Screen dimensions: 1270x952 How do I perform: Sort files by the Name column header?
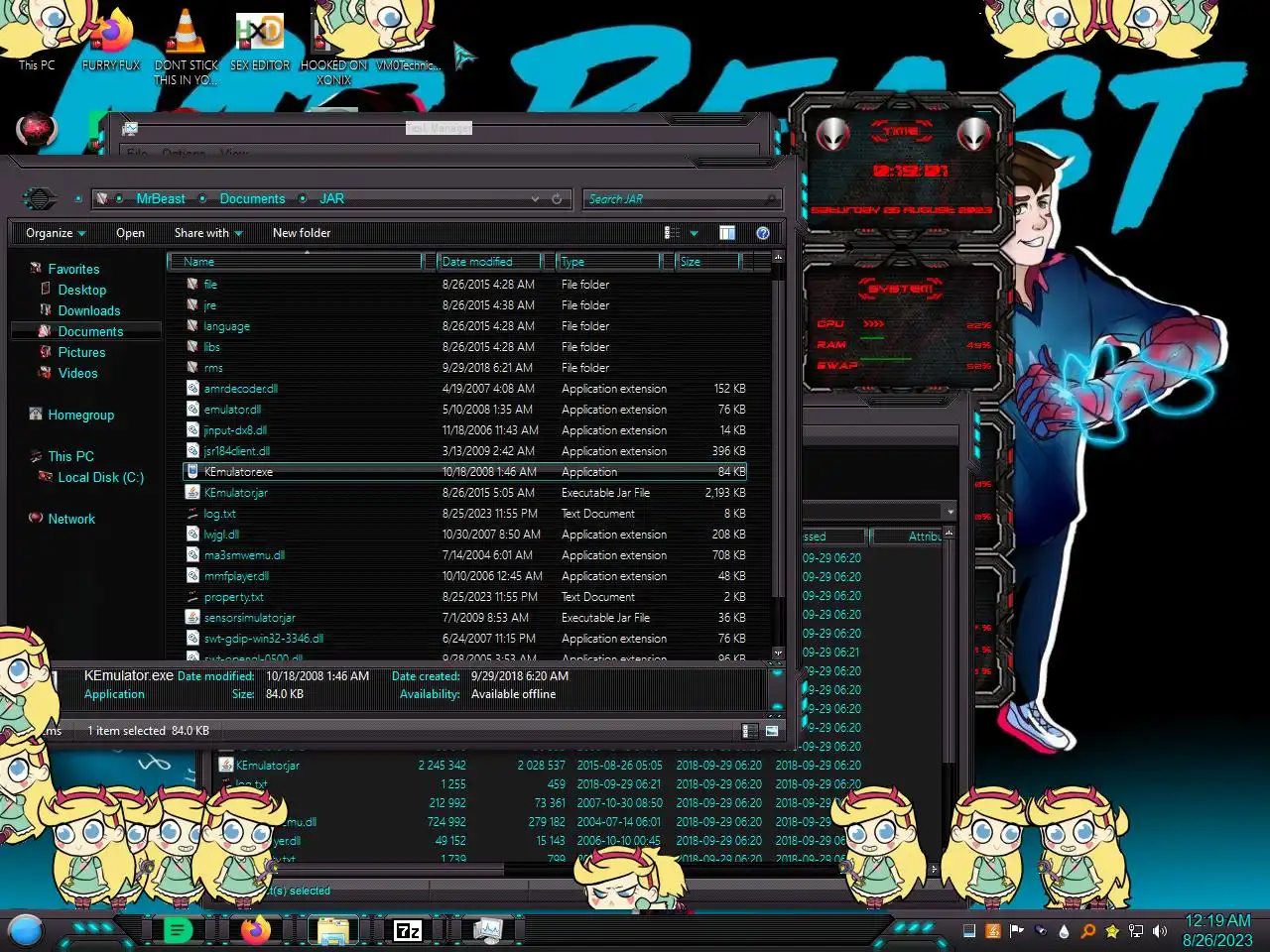coord(296,262)
